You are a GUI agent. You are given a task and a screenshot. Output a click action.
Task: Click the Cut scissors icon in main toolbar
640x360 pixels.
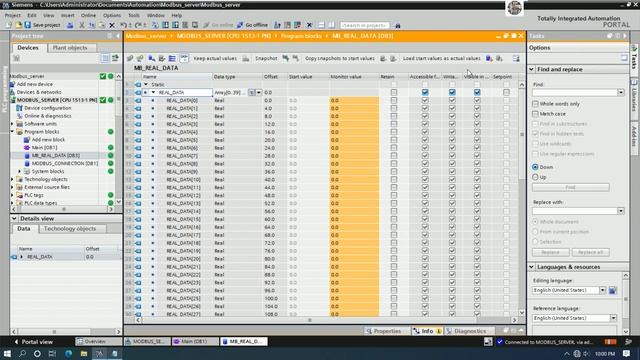(82, 25)
